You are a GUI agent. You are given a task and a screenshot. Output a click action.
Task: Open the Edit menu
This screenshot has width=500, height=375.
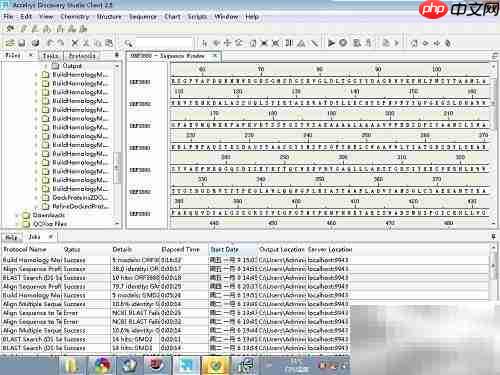coord(26,16)
